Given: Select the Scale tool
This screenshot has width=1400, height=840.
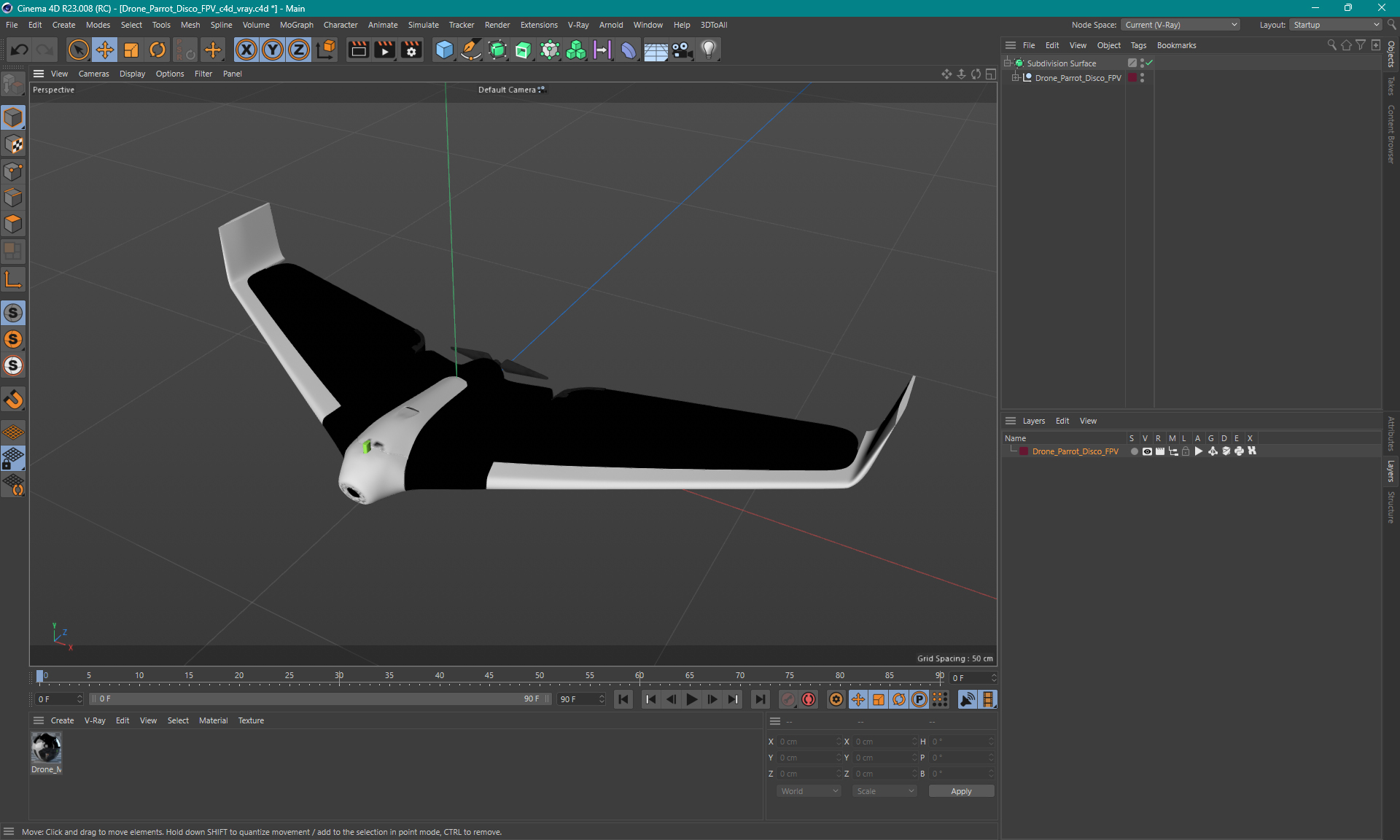Looking at the screenshot, I should click(131, 50).
